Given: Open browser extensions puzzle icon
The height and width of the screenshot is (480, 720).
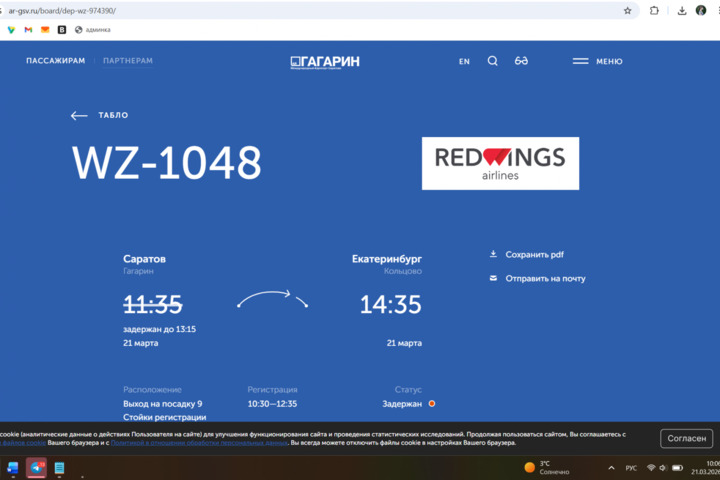Looking at the screenshot, I should [x=654, y=11].
